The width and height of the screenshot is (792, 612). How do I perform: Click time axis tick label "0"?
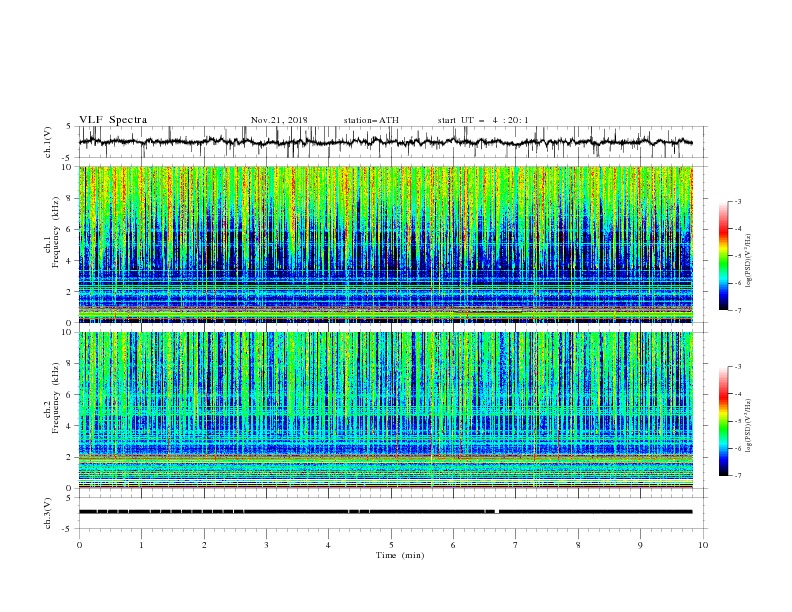point(79,545)
